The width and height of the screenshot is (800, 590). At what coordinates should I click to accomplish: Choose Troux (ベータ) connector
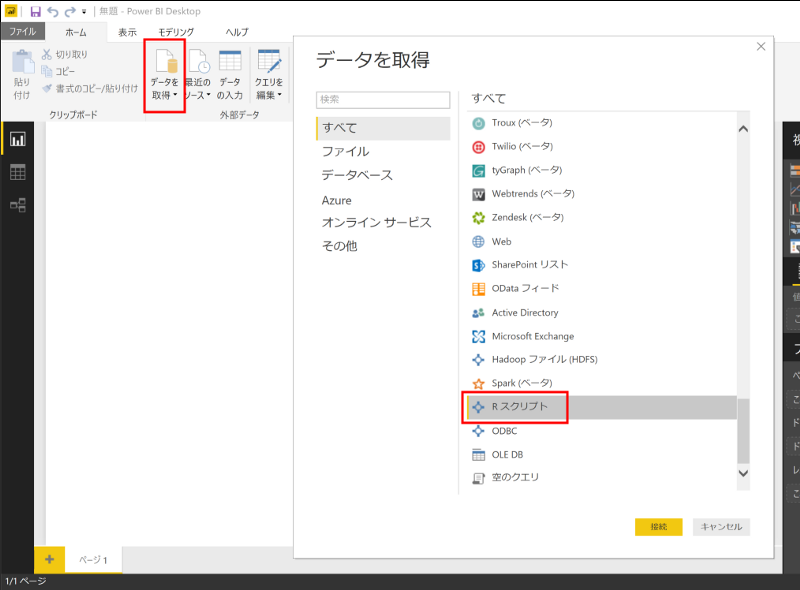click(x=602, y=123)
